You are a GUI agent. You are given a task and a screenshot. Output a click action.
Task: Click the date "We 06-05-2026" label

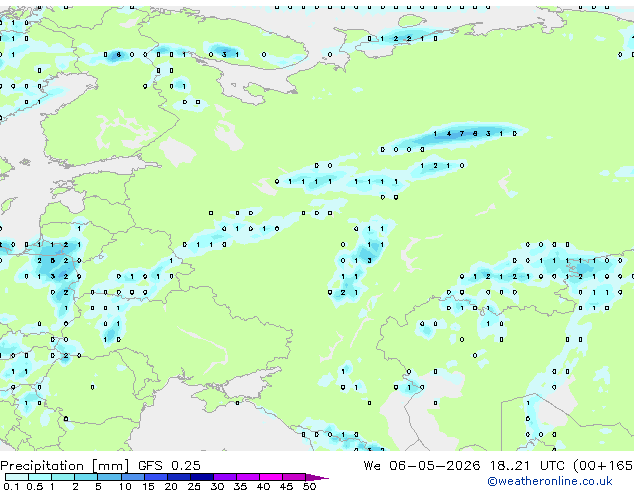(422, 465)
